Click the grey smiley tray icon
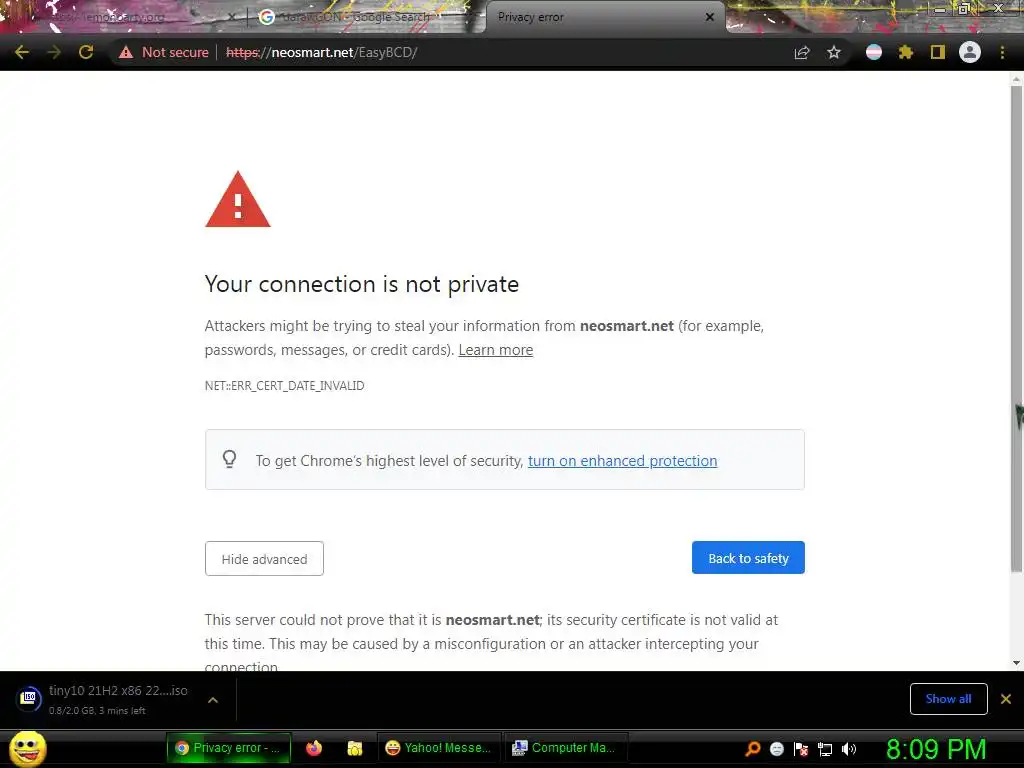 (x=776, y=749)
